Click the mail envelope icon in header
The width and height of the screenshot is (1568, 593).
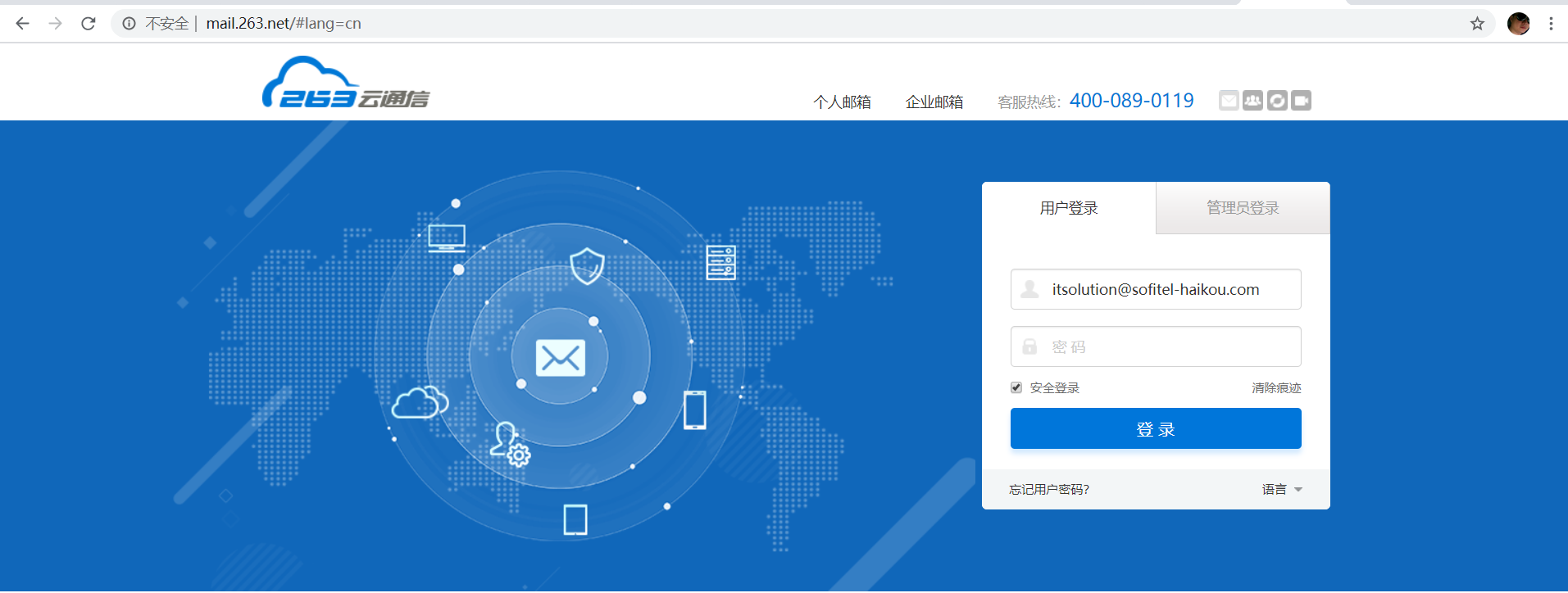1229,100
